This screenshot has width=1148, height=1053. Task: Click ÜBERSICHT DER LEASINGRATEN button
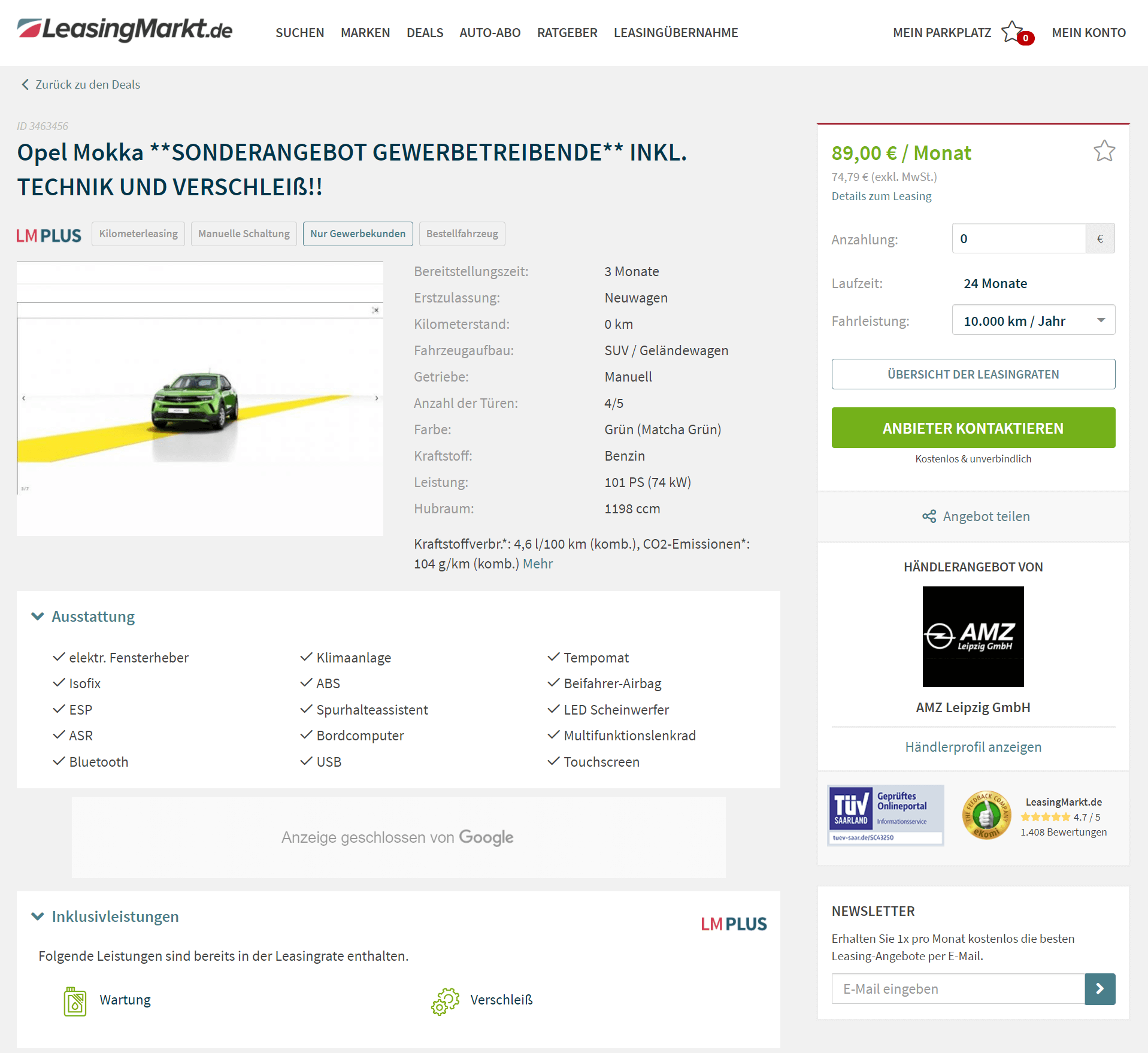(973, 374)
